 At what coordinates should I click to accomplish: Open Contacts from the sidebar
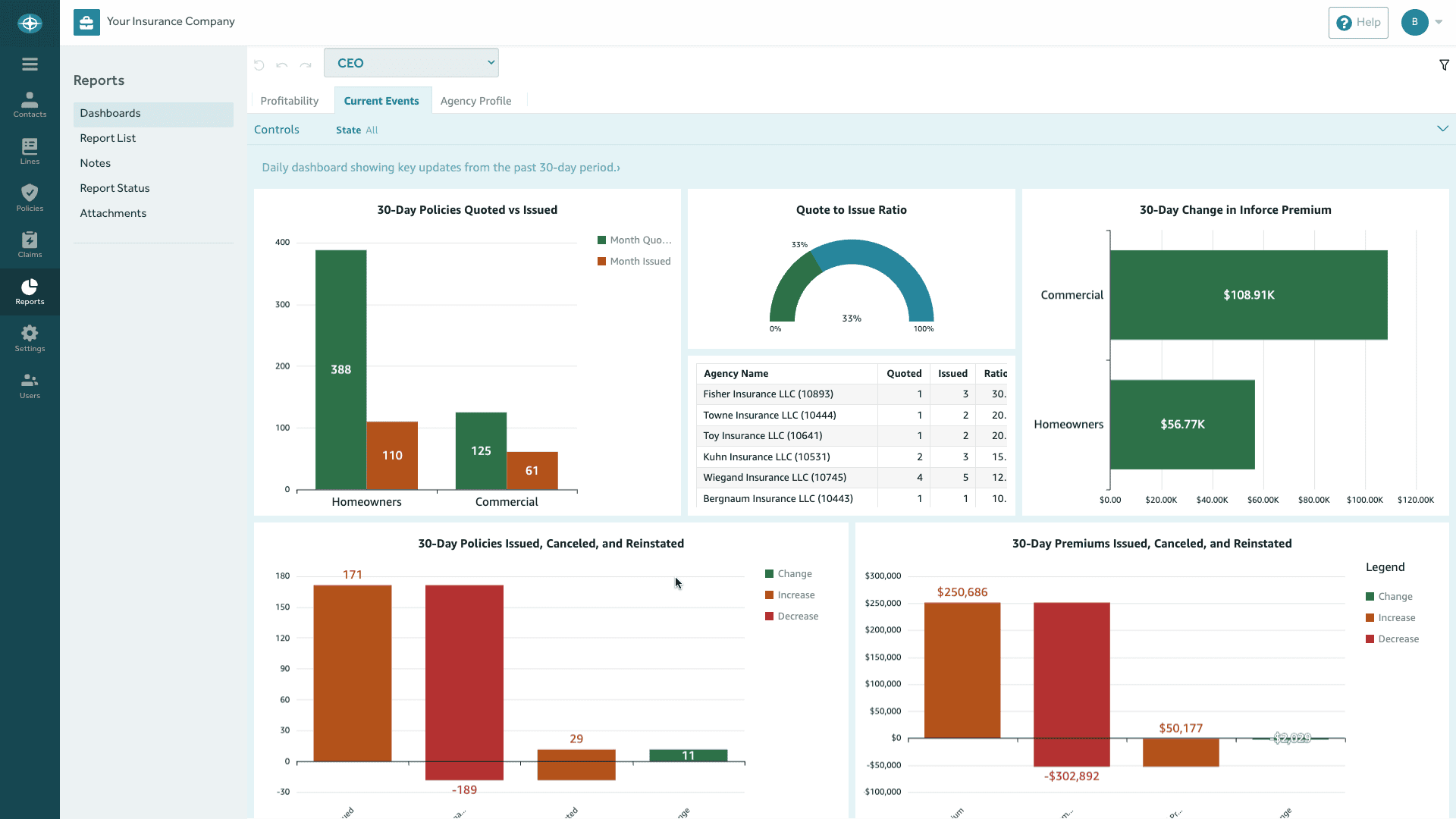30,105
